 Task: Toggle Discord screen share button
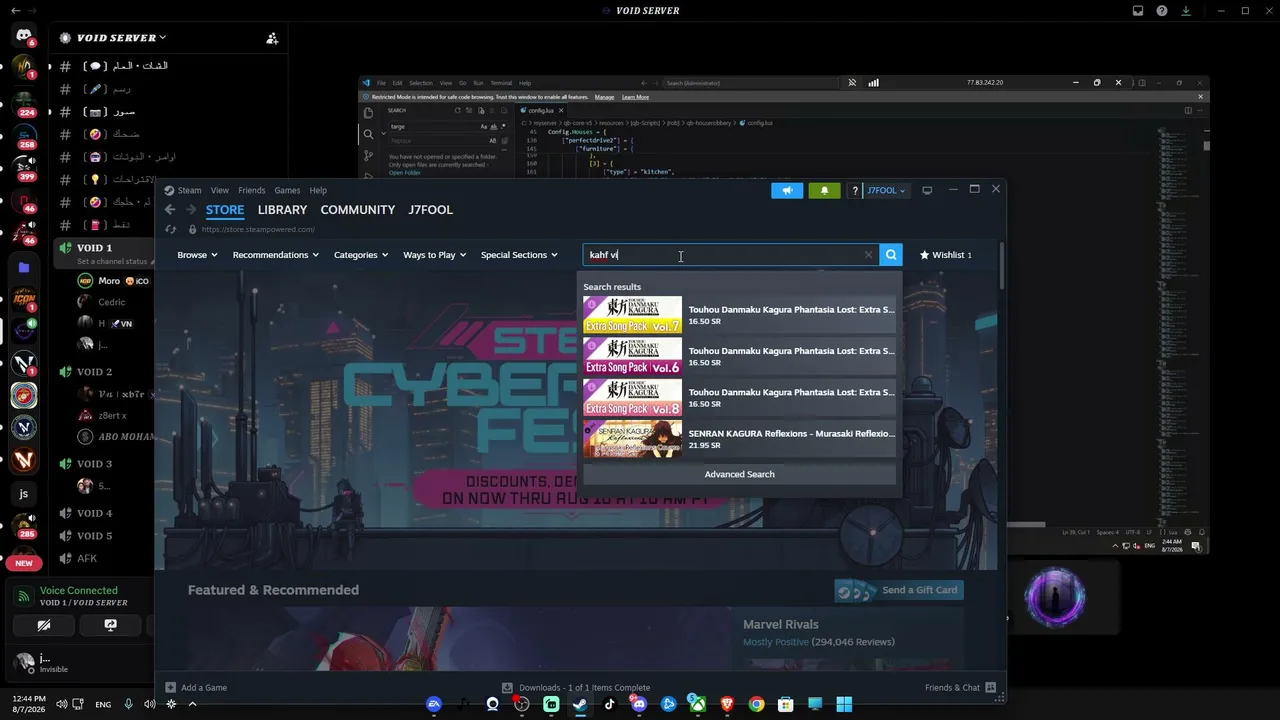(110, 625)
